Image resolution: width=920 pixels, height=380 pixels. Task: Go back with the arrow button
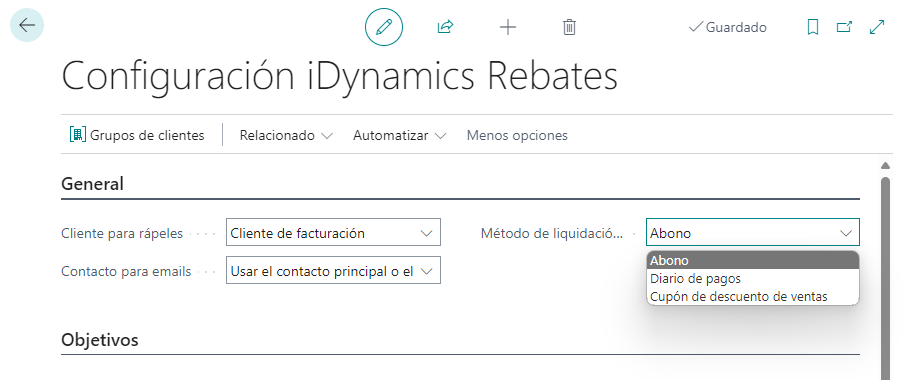[27, 25]
